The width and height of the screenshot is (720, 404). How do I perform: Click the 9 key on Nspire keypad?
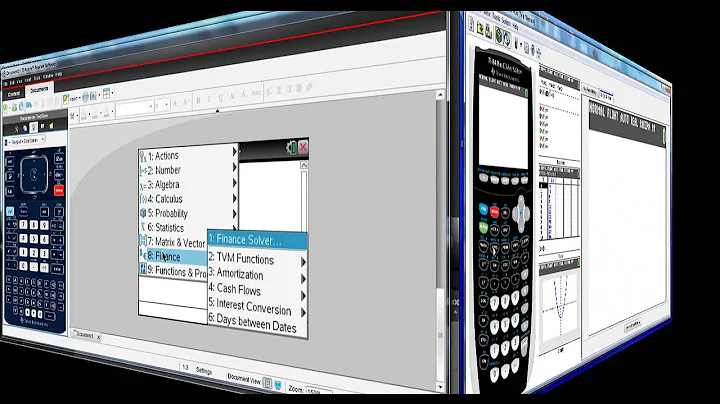pos(45,225)
